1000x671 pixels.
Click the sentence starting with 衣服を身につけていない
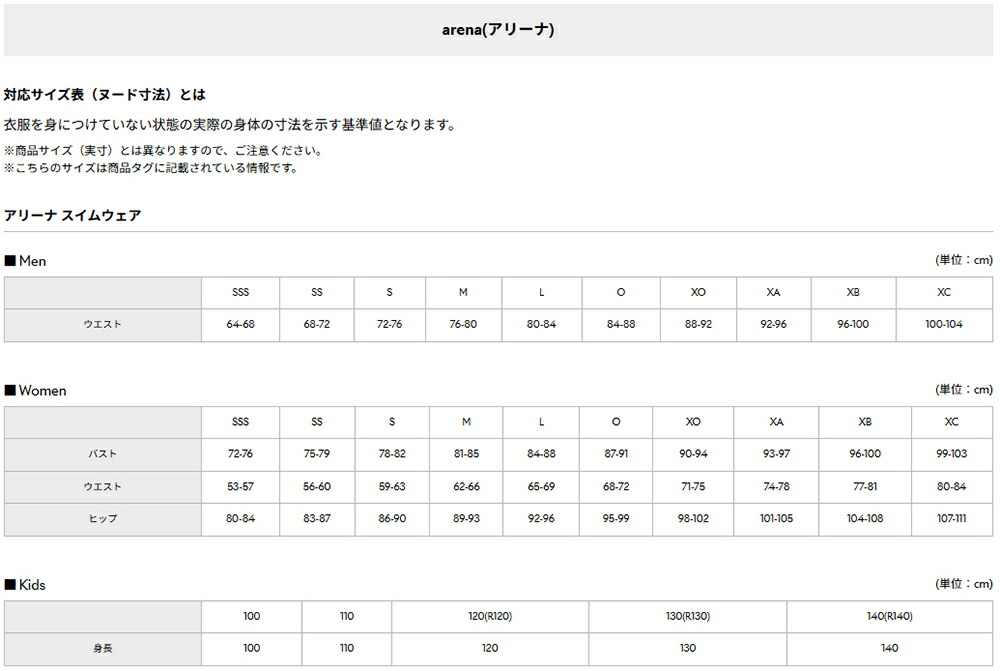click(230, 124)
